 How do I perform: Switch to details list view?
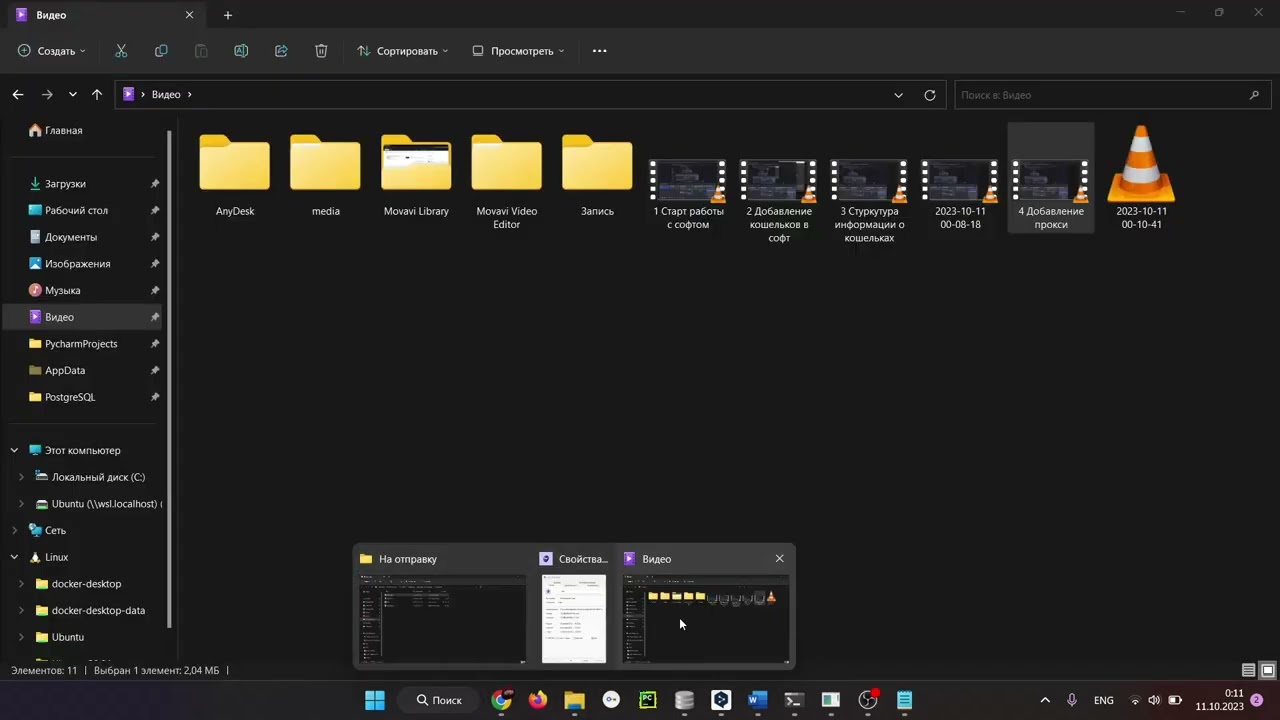click(x=1249, y=670)
